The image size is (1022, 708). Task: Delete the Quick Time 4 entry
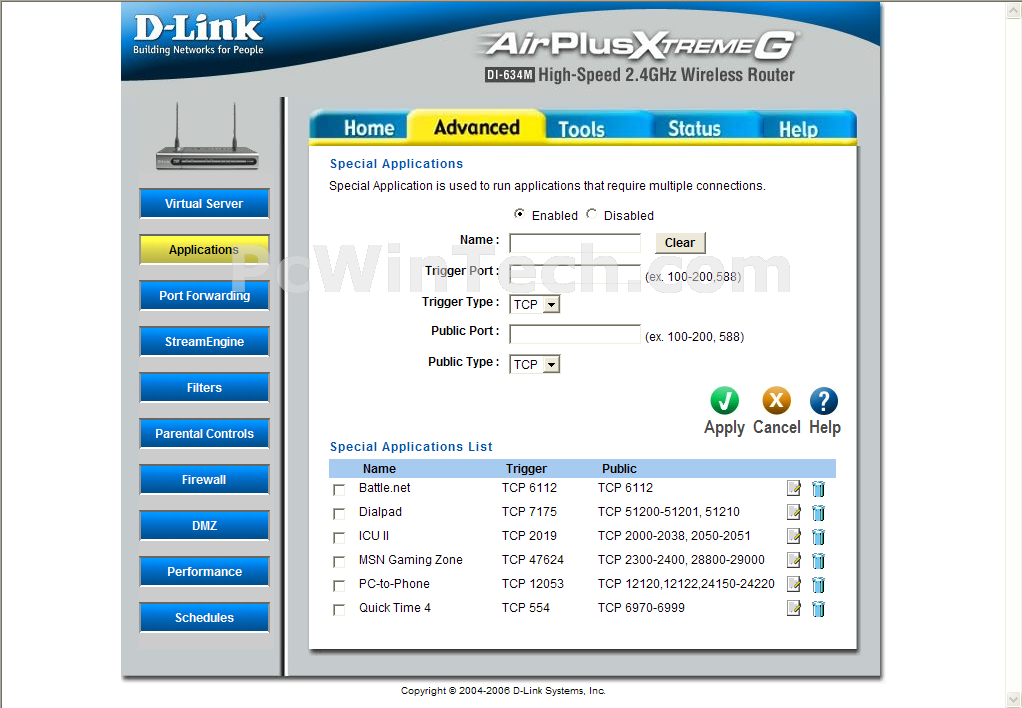coord(819,609)
